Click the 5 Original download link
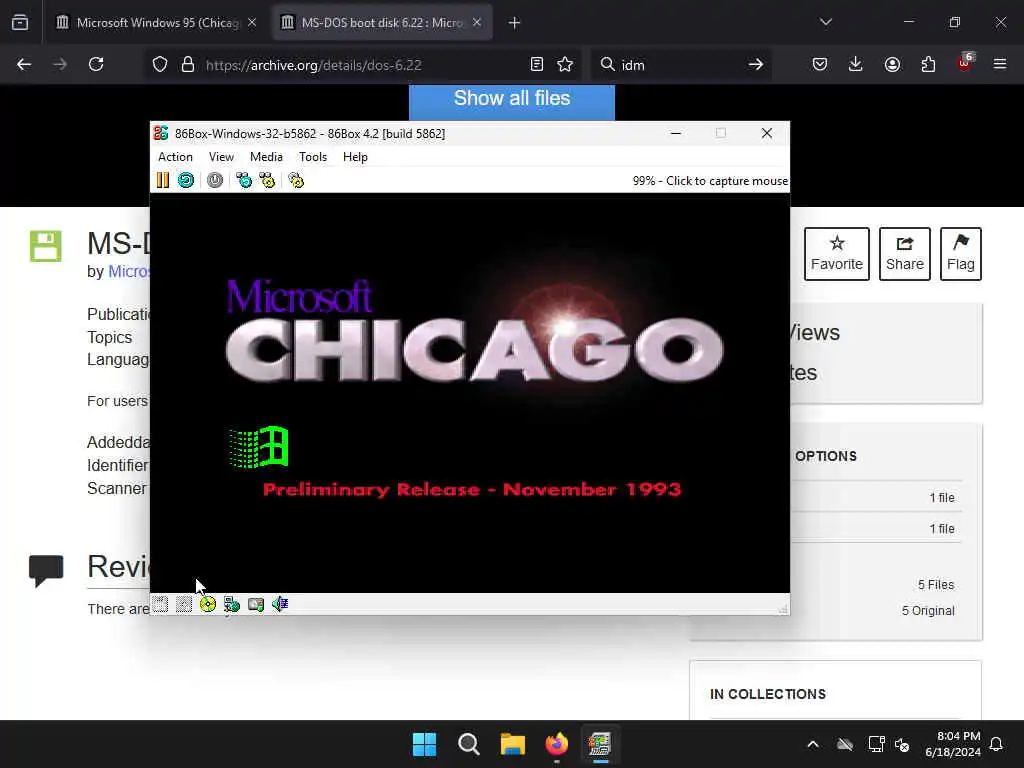Viewport: 1024px width, 768px height. point(928,611)
